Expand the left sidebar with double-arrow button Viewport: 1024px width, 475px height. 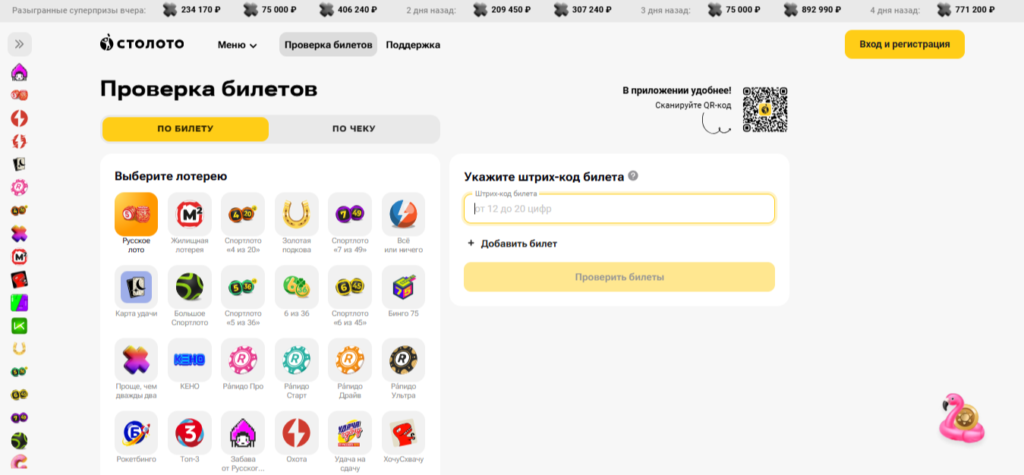[x=20, y=44]
